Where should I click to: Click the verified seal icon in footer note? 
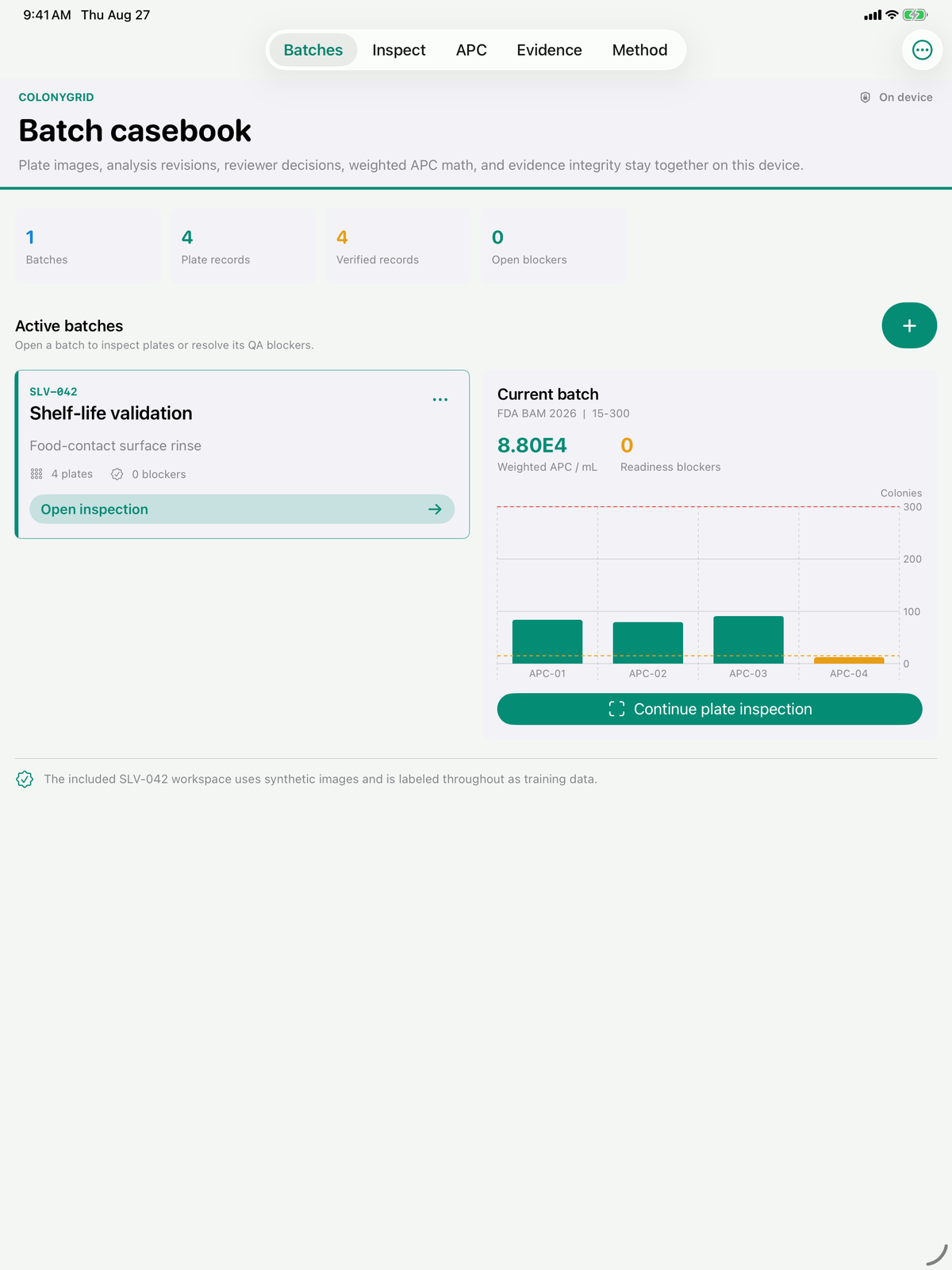[x=25, y=779]
